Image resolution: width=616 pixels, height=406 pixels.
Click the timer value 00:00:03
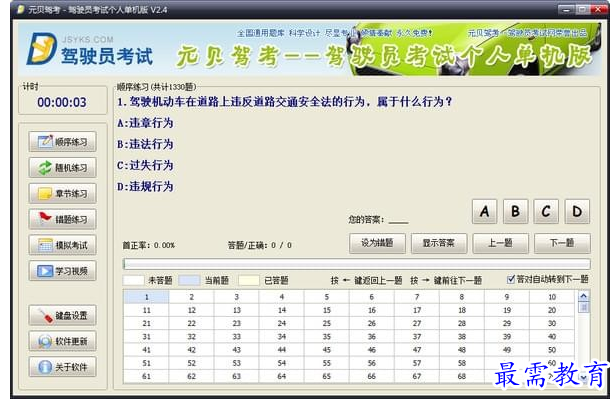tap(62, 103)
